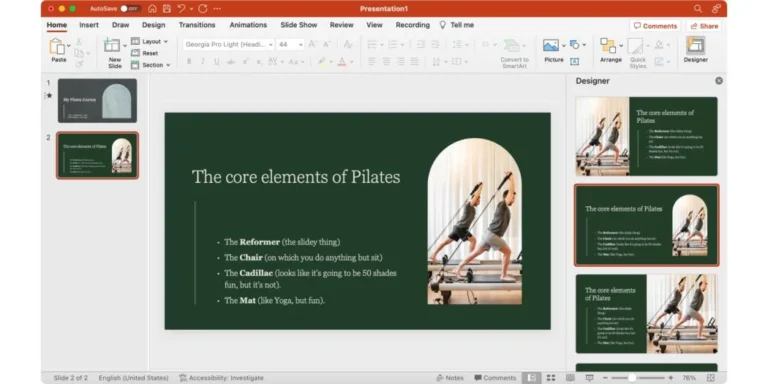The height and width of the screenshot is (384, 768).
Task: Click Accessibility: Investigate in status bar
Action: coord(221,378)
